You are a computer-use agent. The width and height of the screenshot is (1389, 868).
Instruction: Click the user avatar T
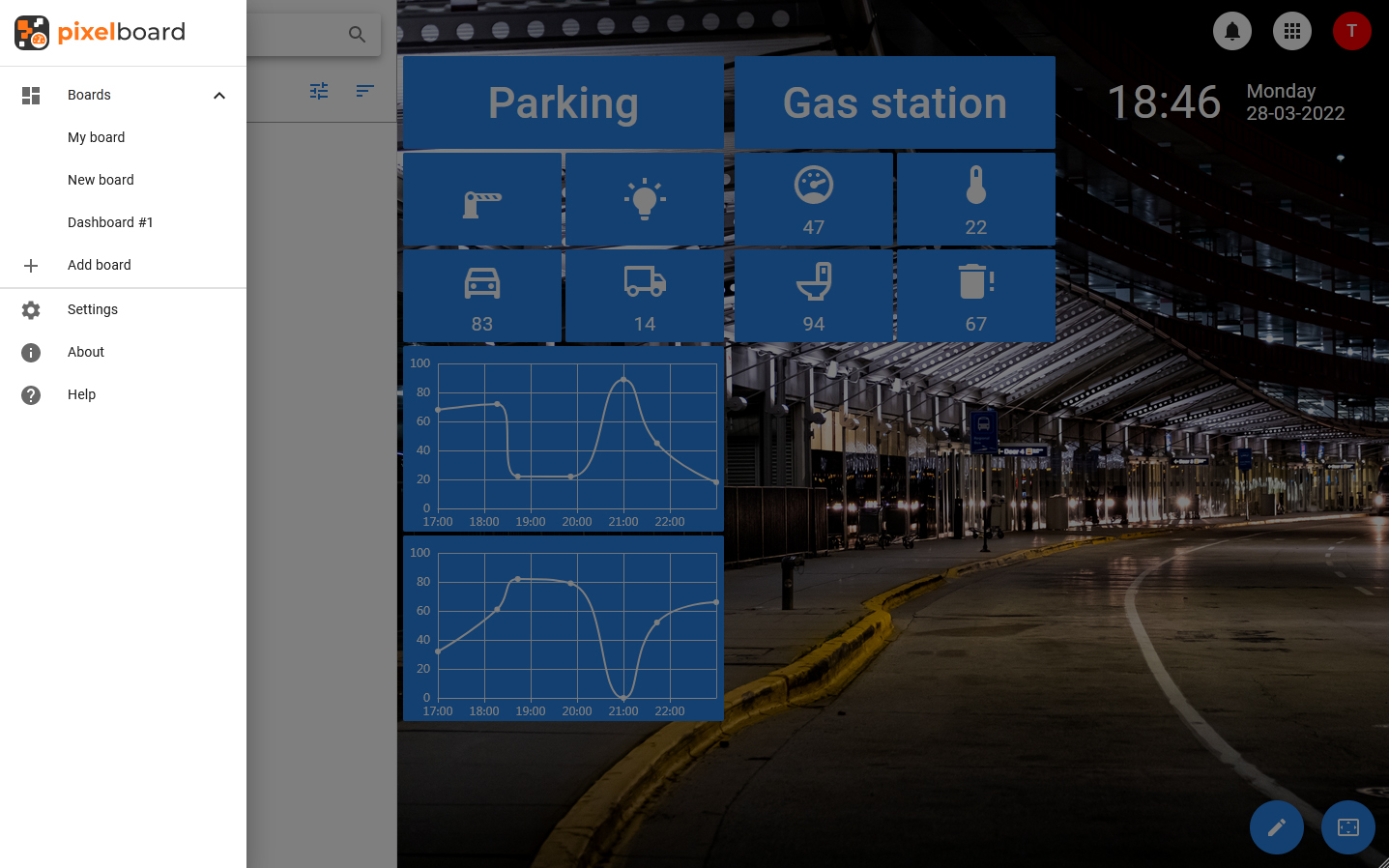[x=1351, y=31]
